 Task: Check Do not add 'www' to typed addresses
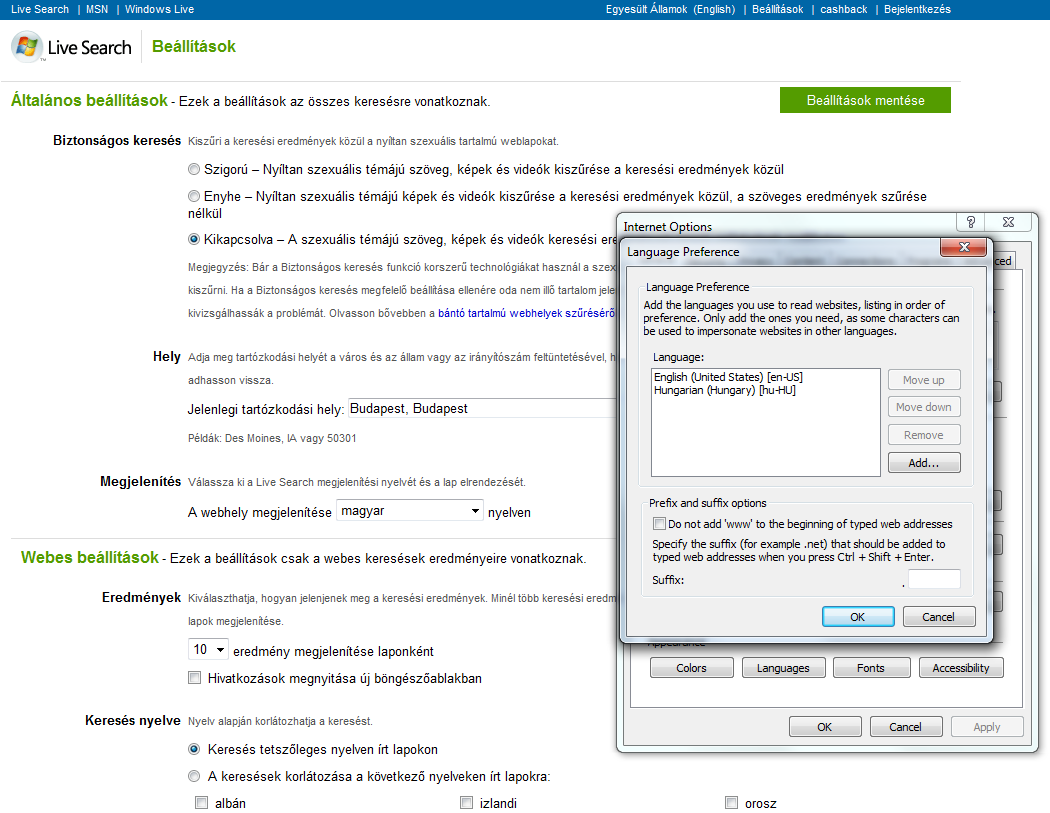click(x=660, y=524)
